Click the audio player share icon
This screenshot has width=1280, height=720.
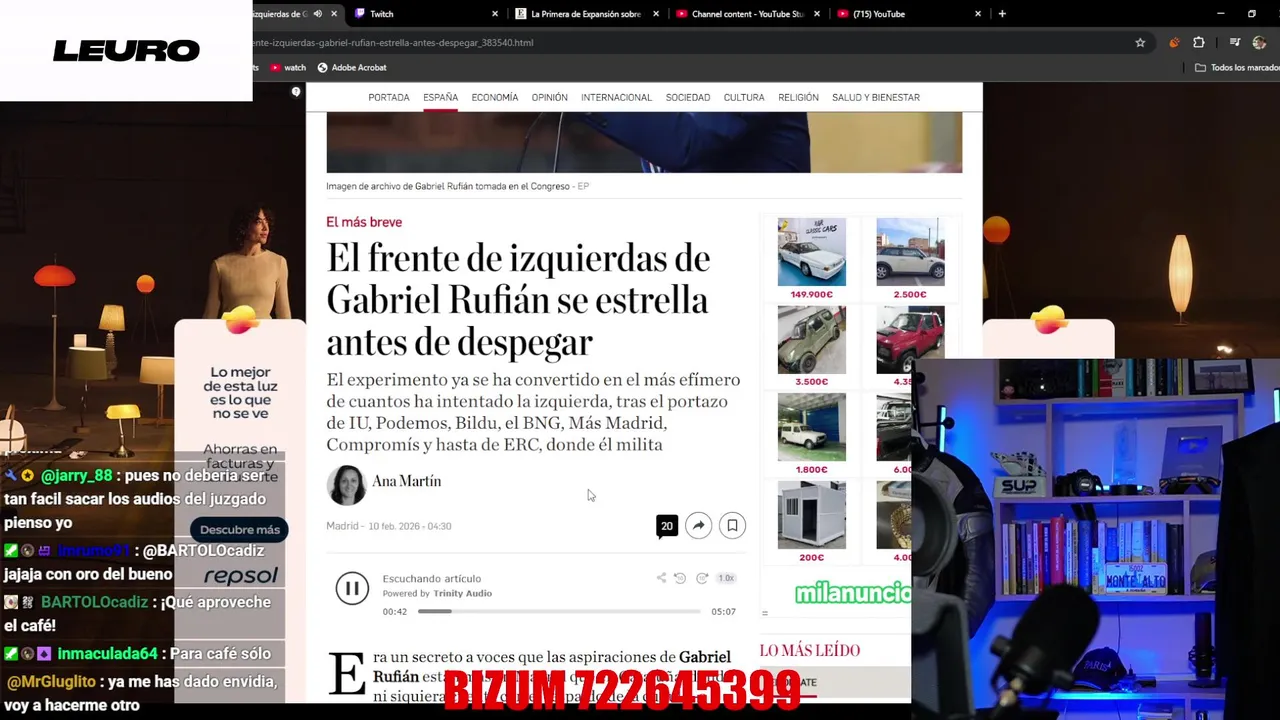pos(661,578)
